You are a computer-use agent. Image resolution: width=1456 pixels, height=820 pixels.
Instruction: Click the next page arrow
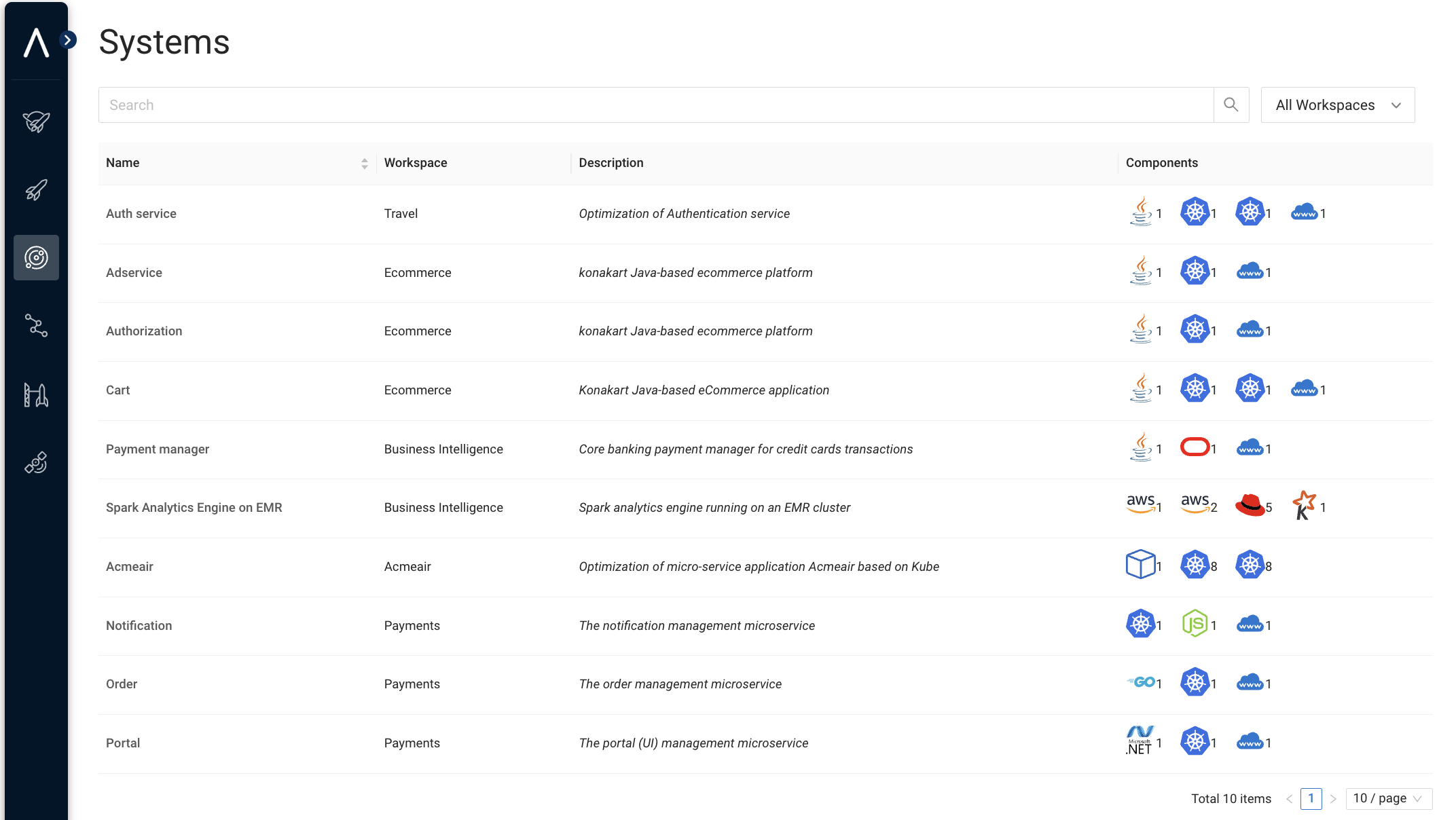1333,799
